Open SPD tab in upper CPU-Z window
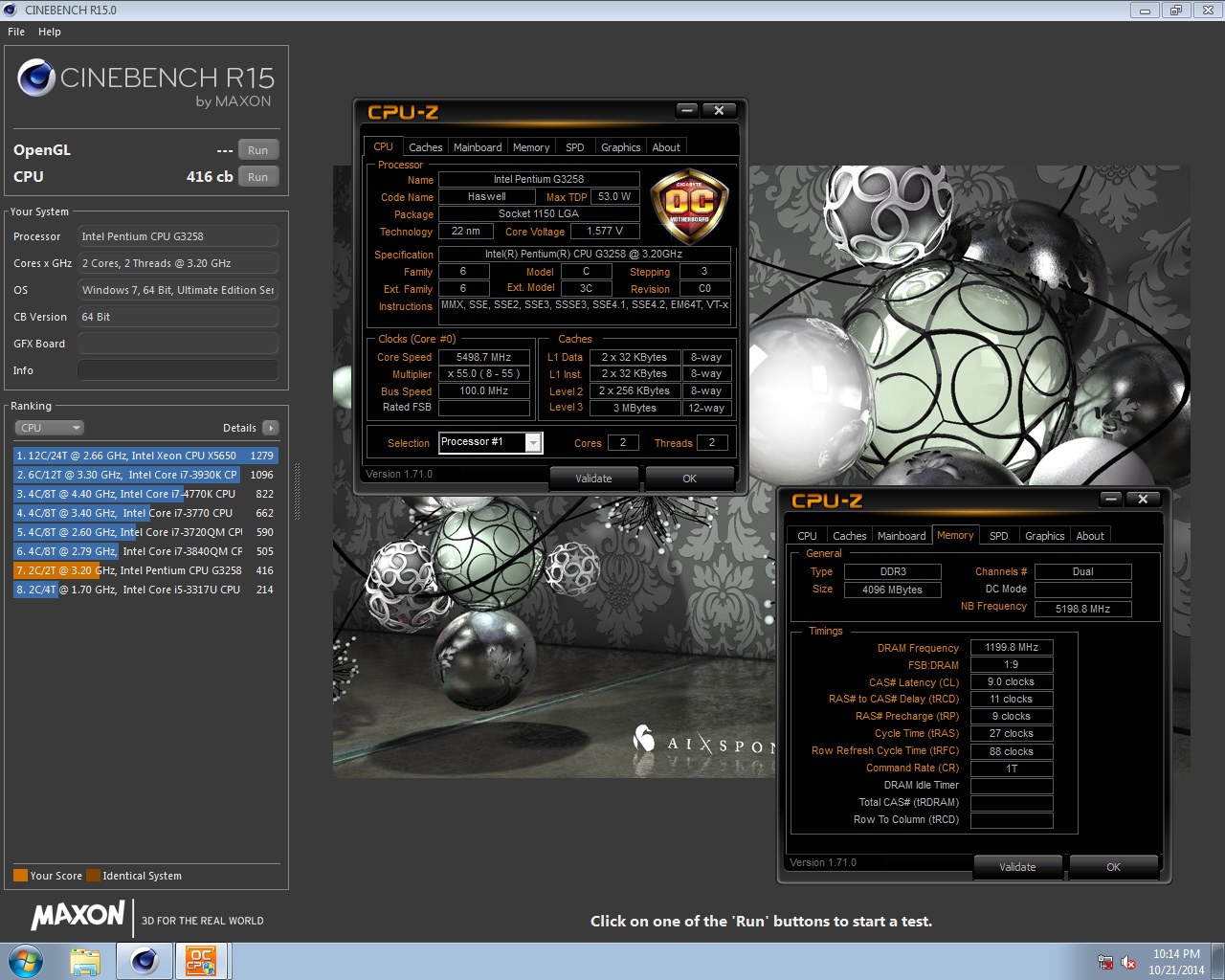The height and width of the screenshot is (980, 1225). 574,147
